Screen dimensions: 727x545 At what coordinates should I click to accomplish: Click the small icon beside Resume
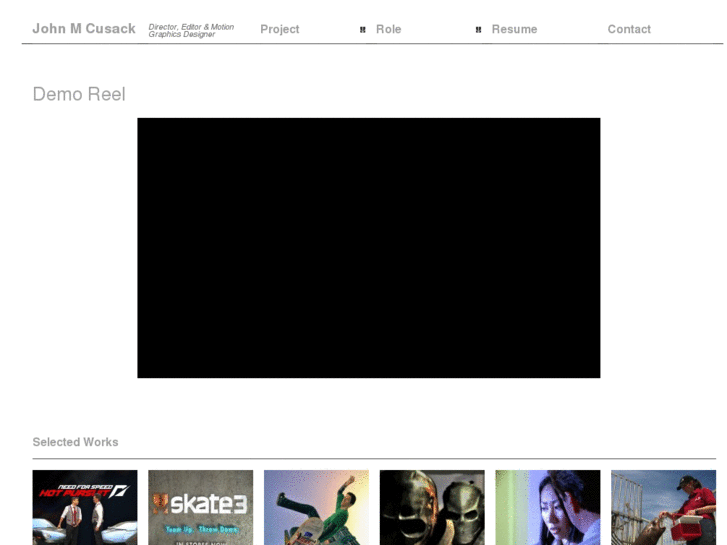[478, 30]
